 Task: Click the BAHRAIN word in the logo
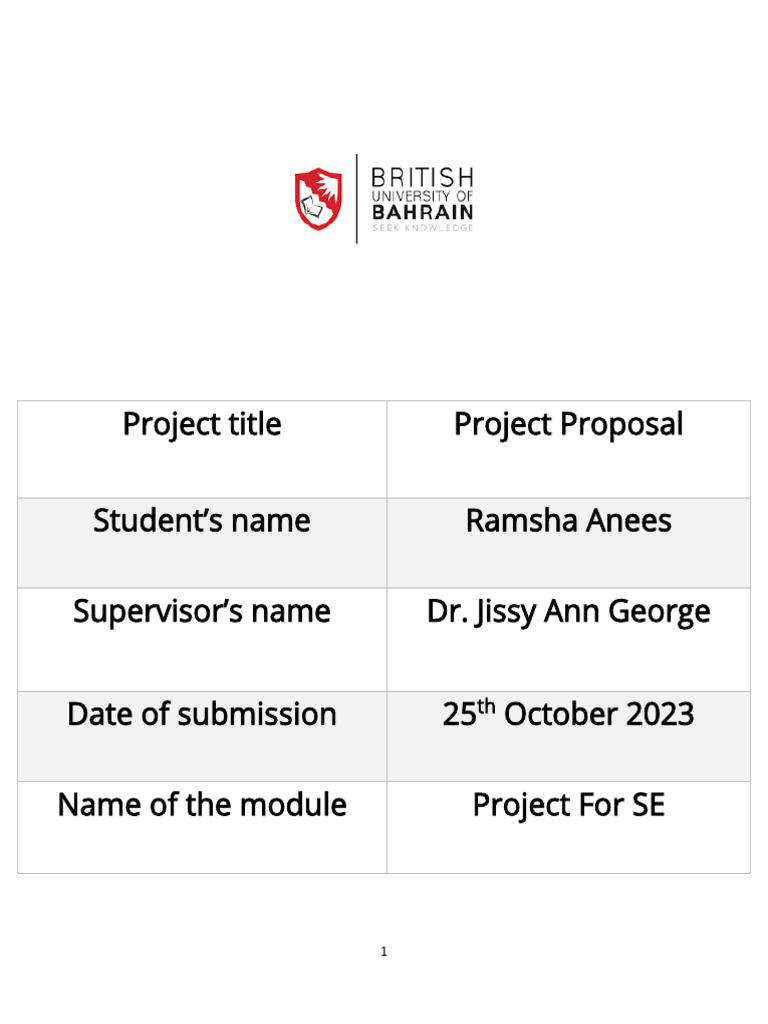422,212
